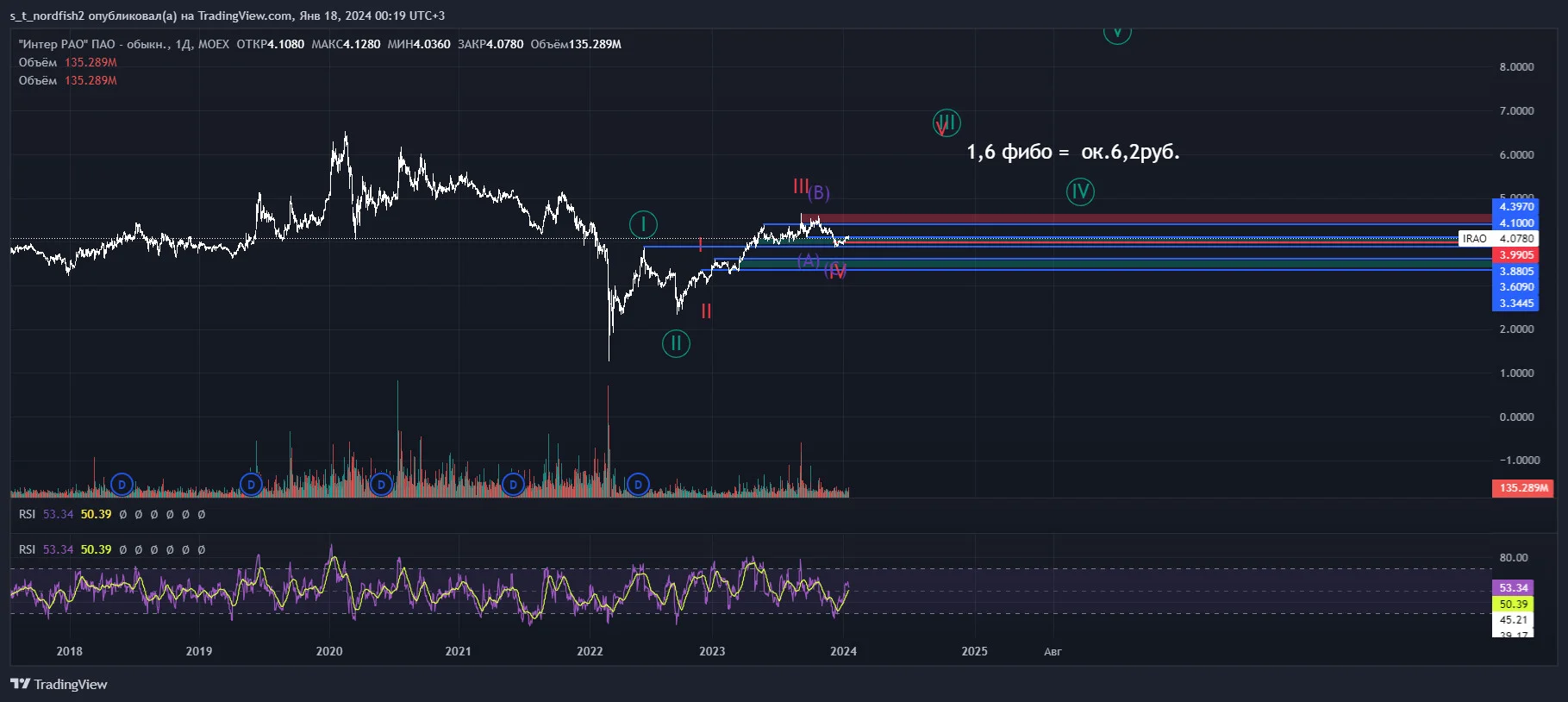The height and width of the screenshot is (702, 1568).
Task: Click the 2025 label on time axis
Action: (975, 651)
